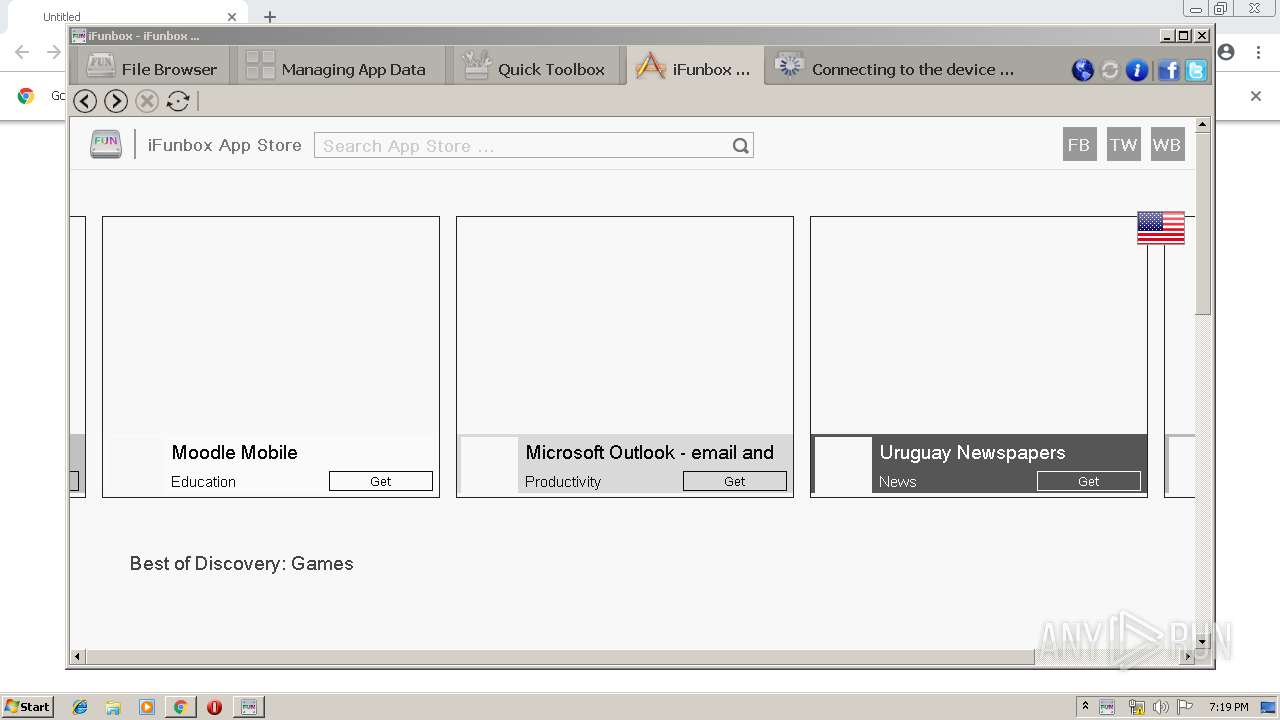Click the Uruguay Newspapers banner image

[x=979, y=325]
